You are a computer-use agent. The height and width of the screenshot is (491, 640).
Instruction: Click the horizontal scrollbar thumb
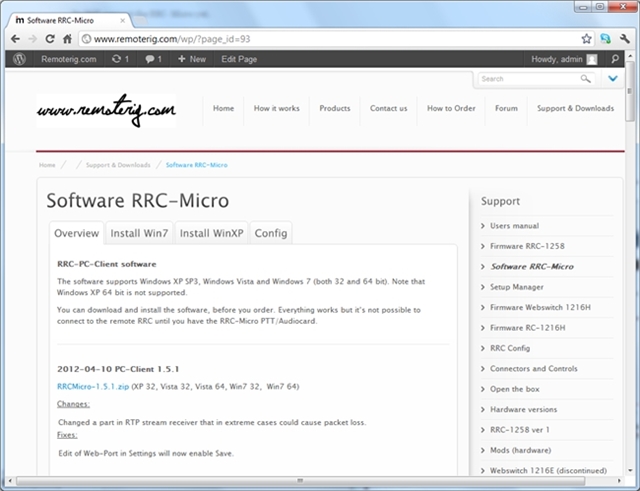pyautogui.click(x=300, y=481)
